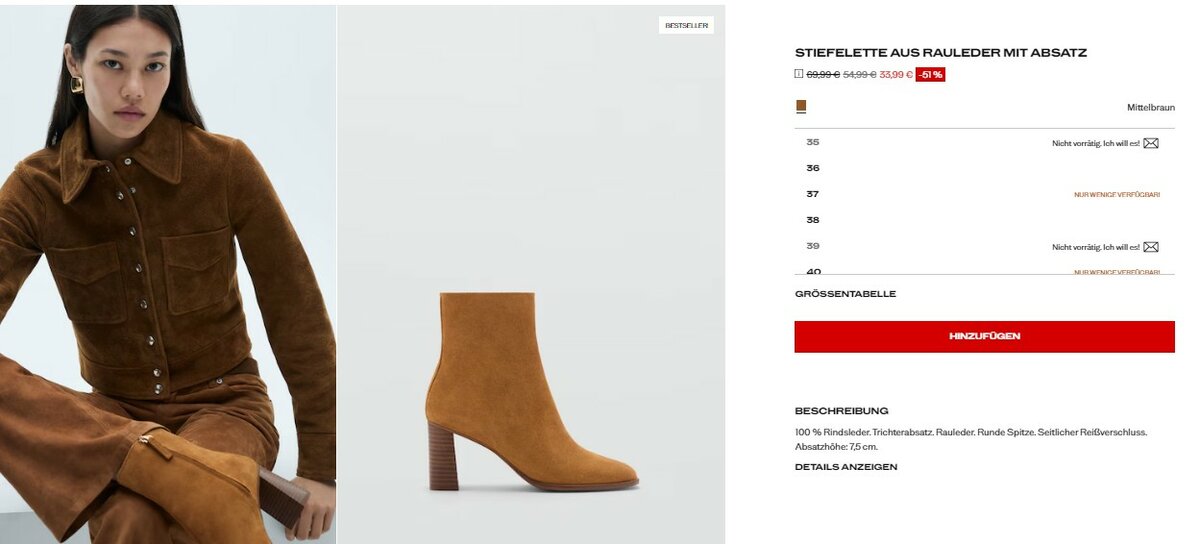Viewport: 1200px width, 544px height.
Task: Click envelope icon next to size 35
Action: (1151, 143)
